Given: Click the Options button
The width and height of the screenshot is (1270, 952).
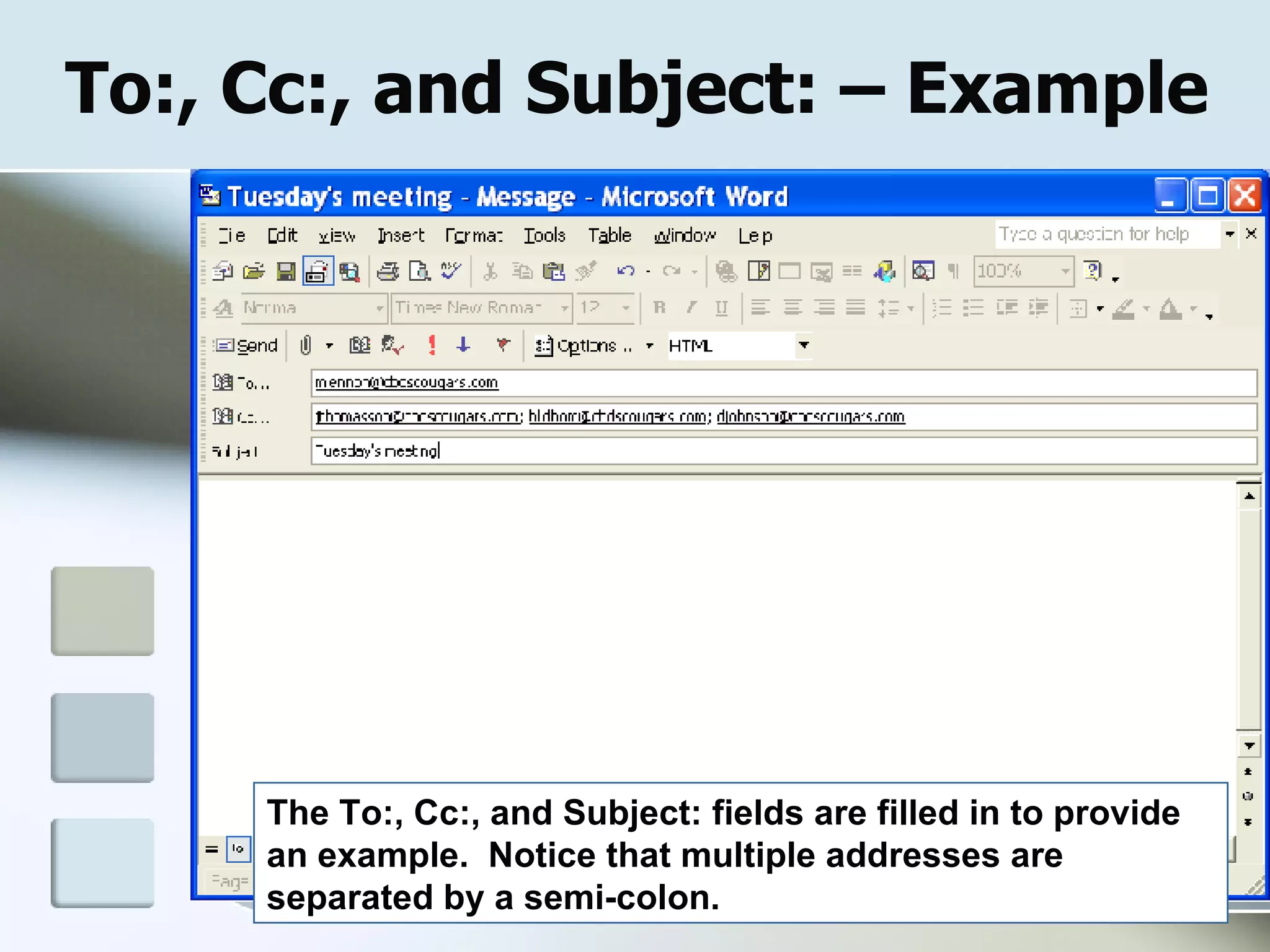Looking at the screenshot, I should click(x=584, y=345).
